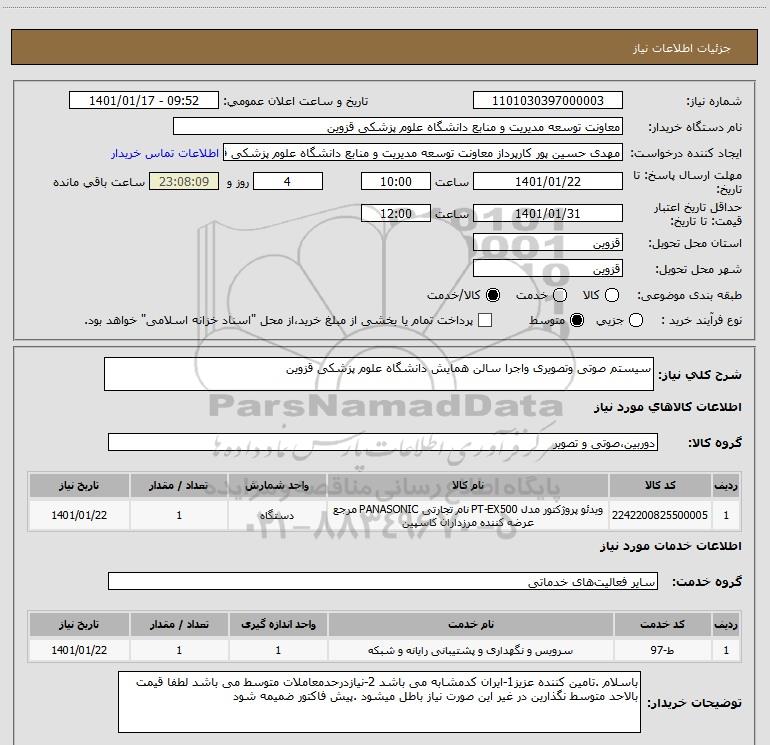Click the جزئیات اطلاعات نیاز header title
This screenshot has height=745, width=770.
(x=681, y=48)
